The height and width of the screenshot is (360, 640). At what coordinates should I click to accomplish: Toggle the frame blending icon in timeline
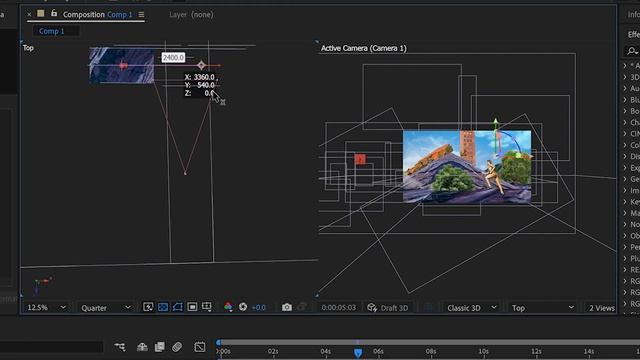tap(160, 347)
